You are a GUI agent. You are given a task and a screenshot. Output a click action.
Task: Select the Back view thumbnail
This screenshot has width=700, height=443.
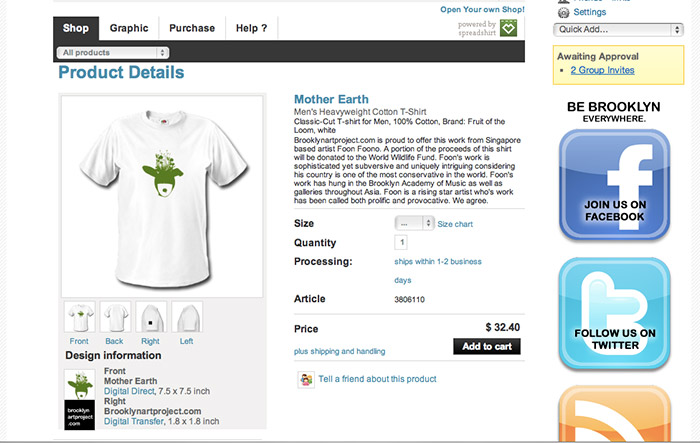click(x=115, y=318)
